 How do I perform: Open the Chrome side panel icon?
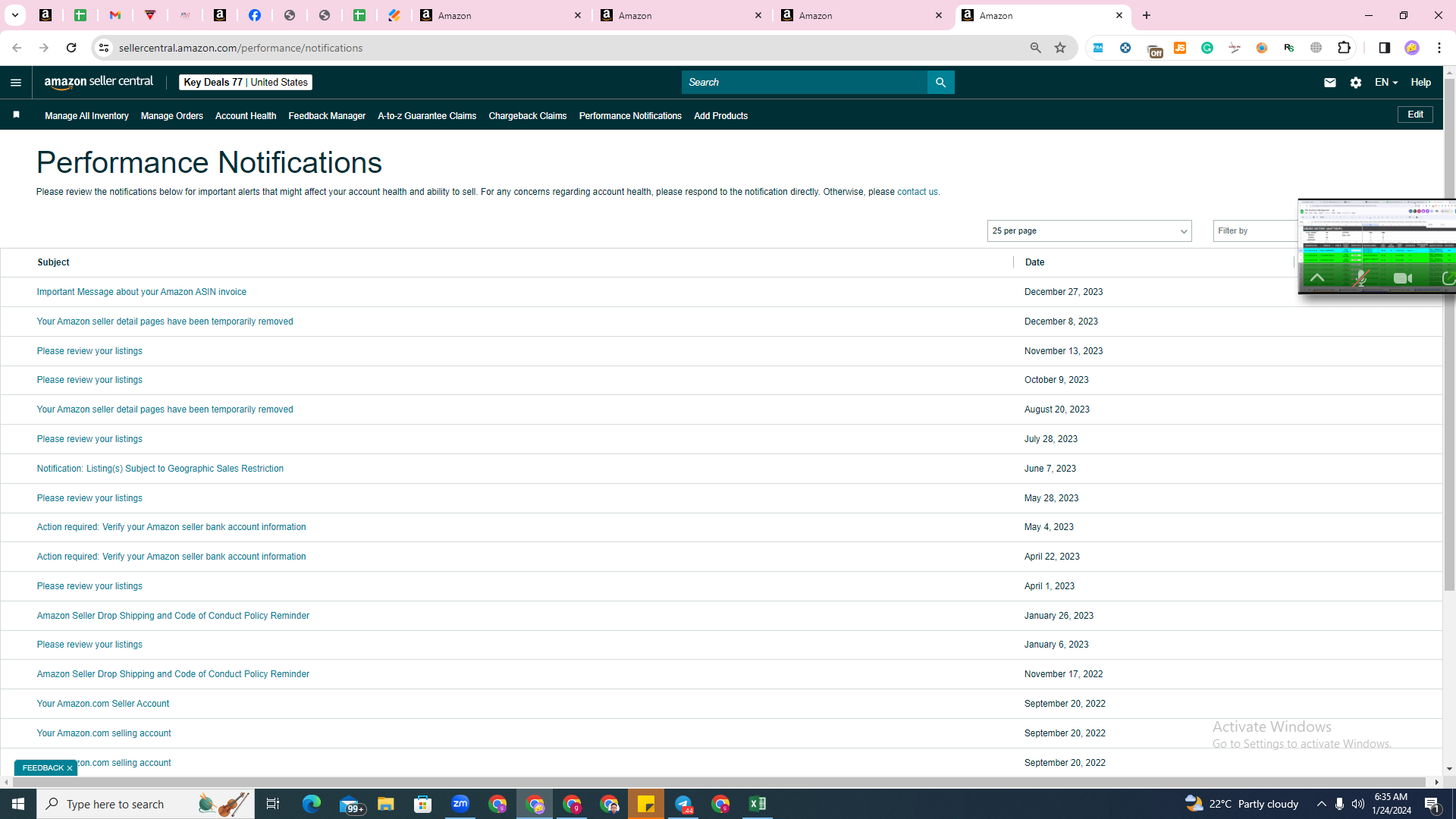pos(1384,48)
